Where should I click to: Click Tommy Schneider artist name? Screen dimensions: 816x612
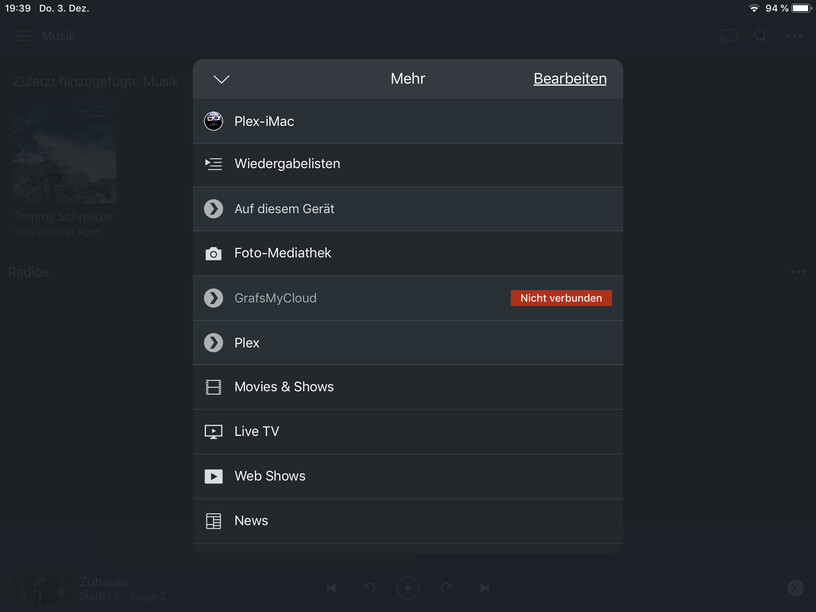coord(64,216)
